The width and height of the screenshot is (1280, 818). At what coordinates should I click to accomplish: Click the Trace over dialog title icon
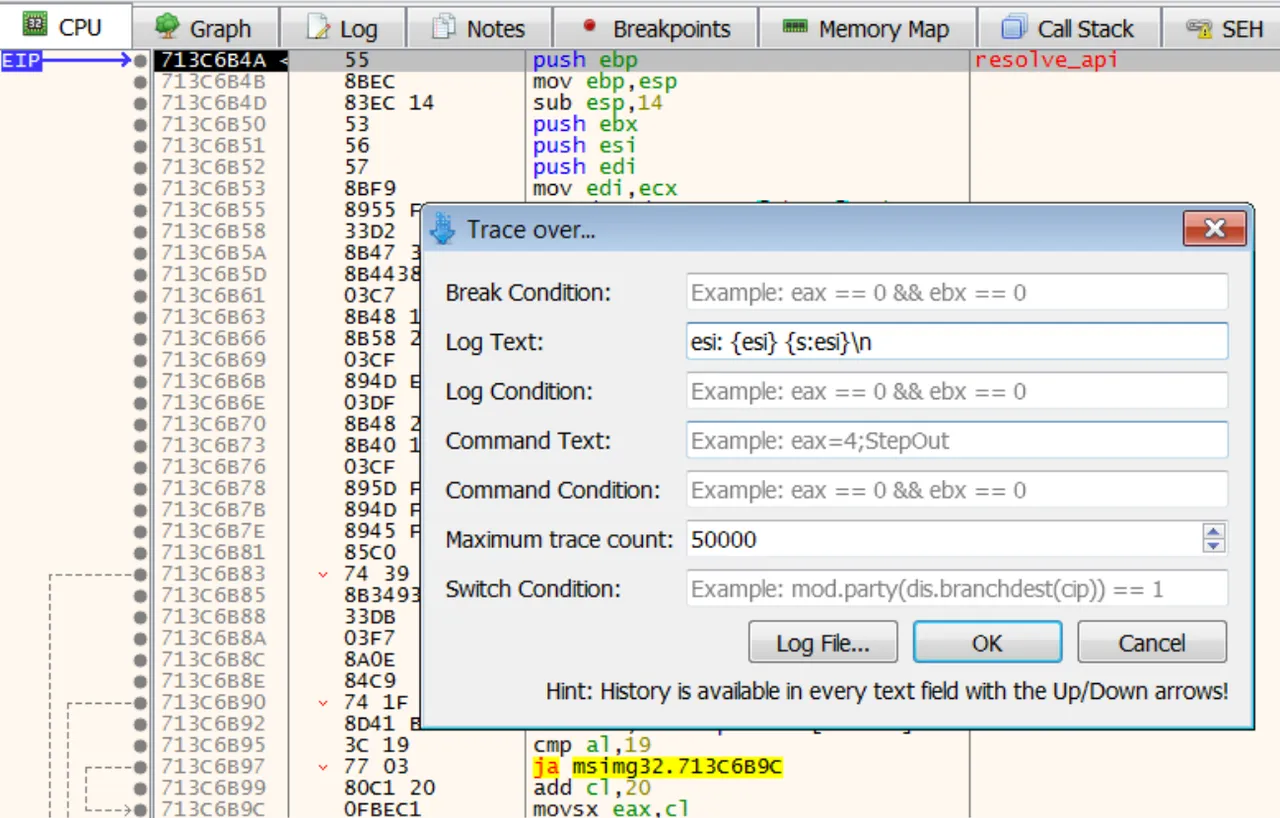click(443, 230)
